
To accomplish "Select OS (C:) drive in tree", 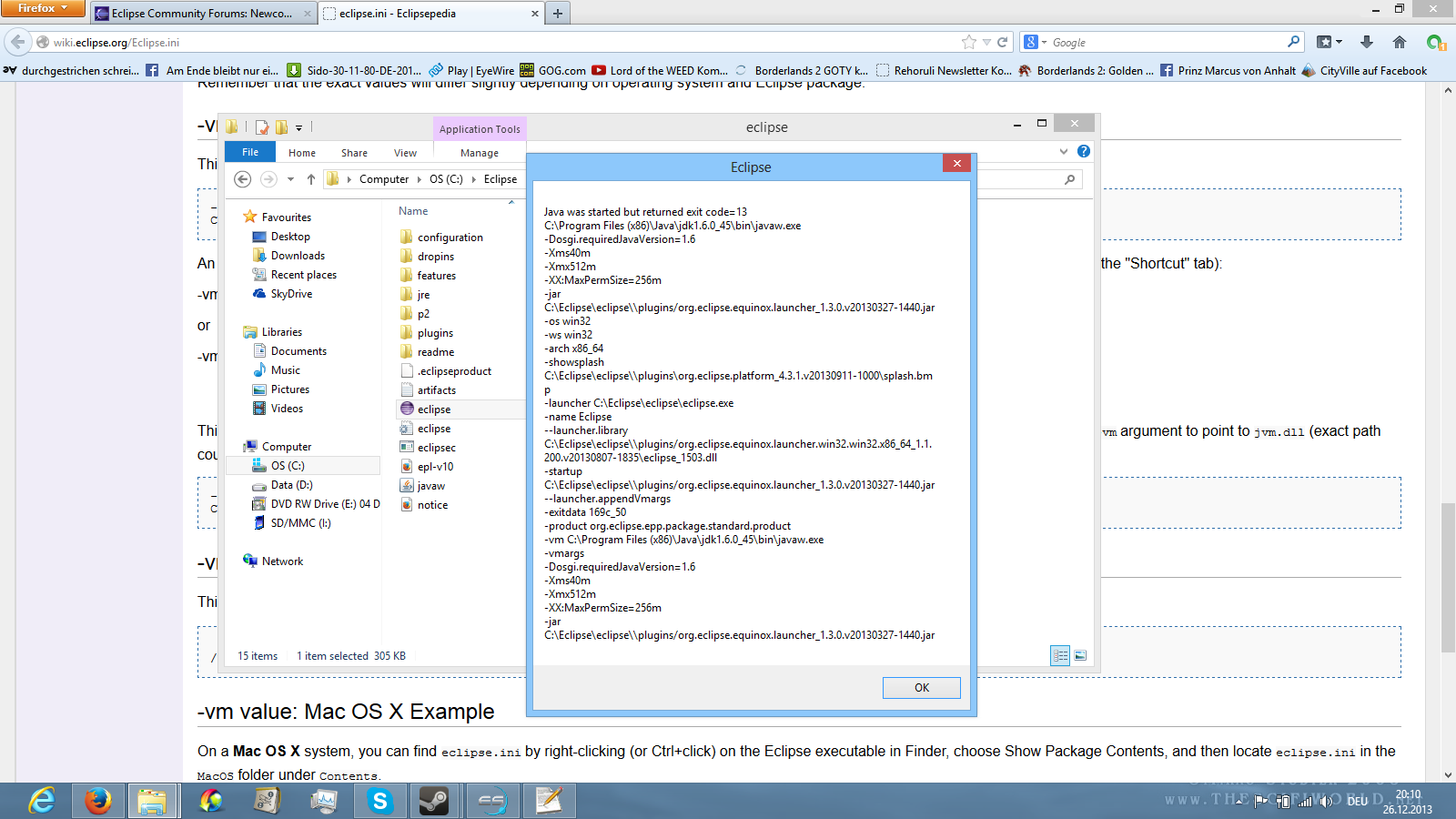I will tap(303, 465).
